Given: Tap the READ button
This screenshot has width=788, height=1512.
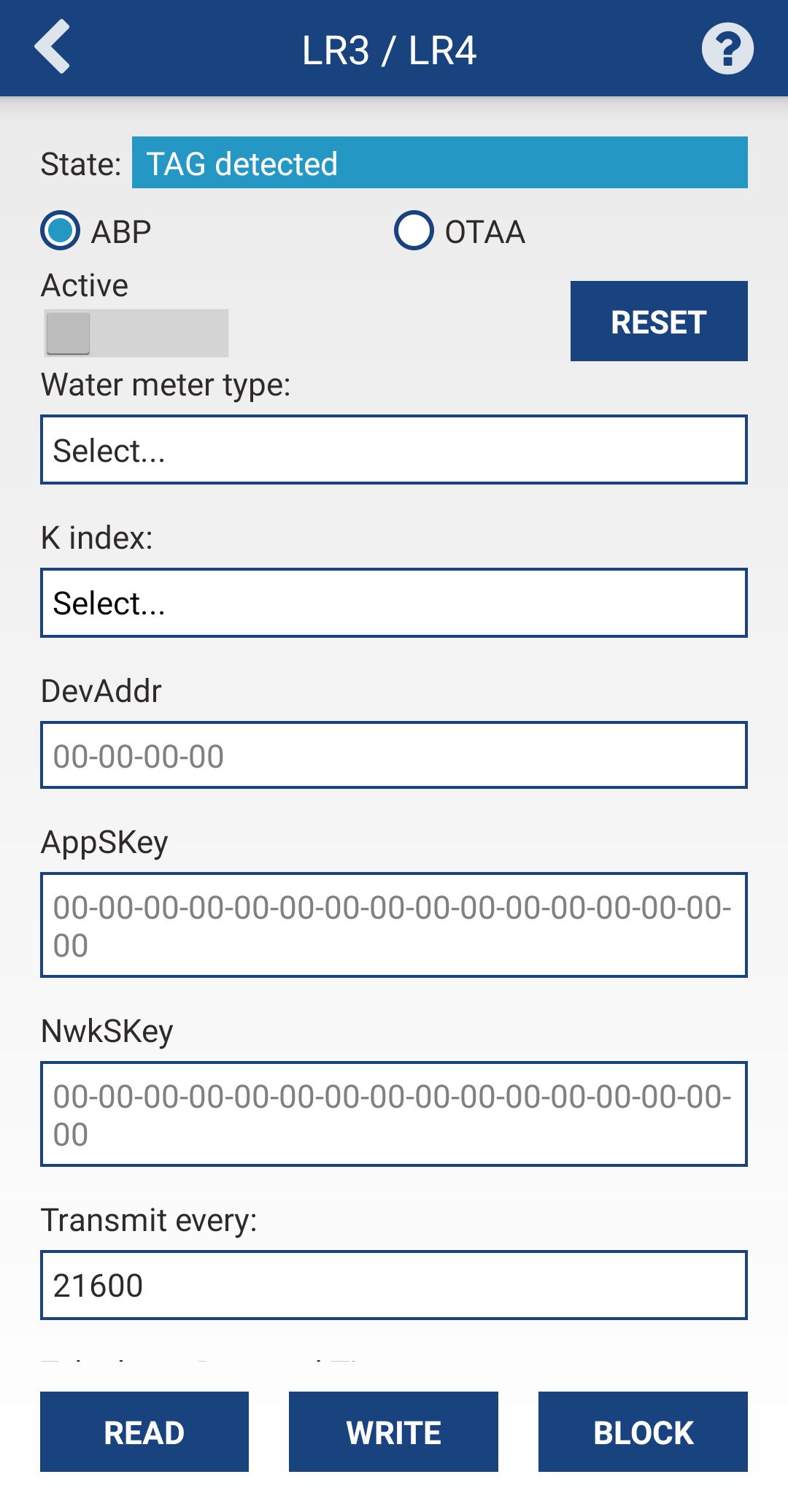Looking at the screenshot, I should pos(144,1432).
